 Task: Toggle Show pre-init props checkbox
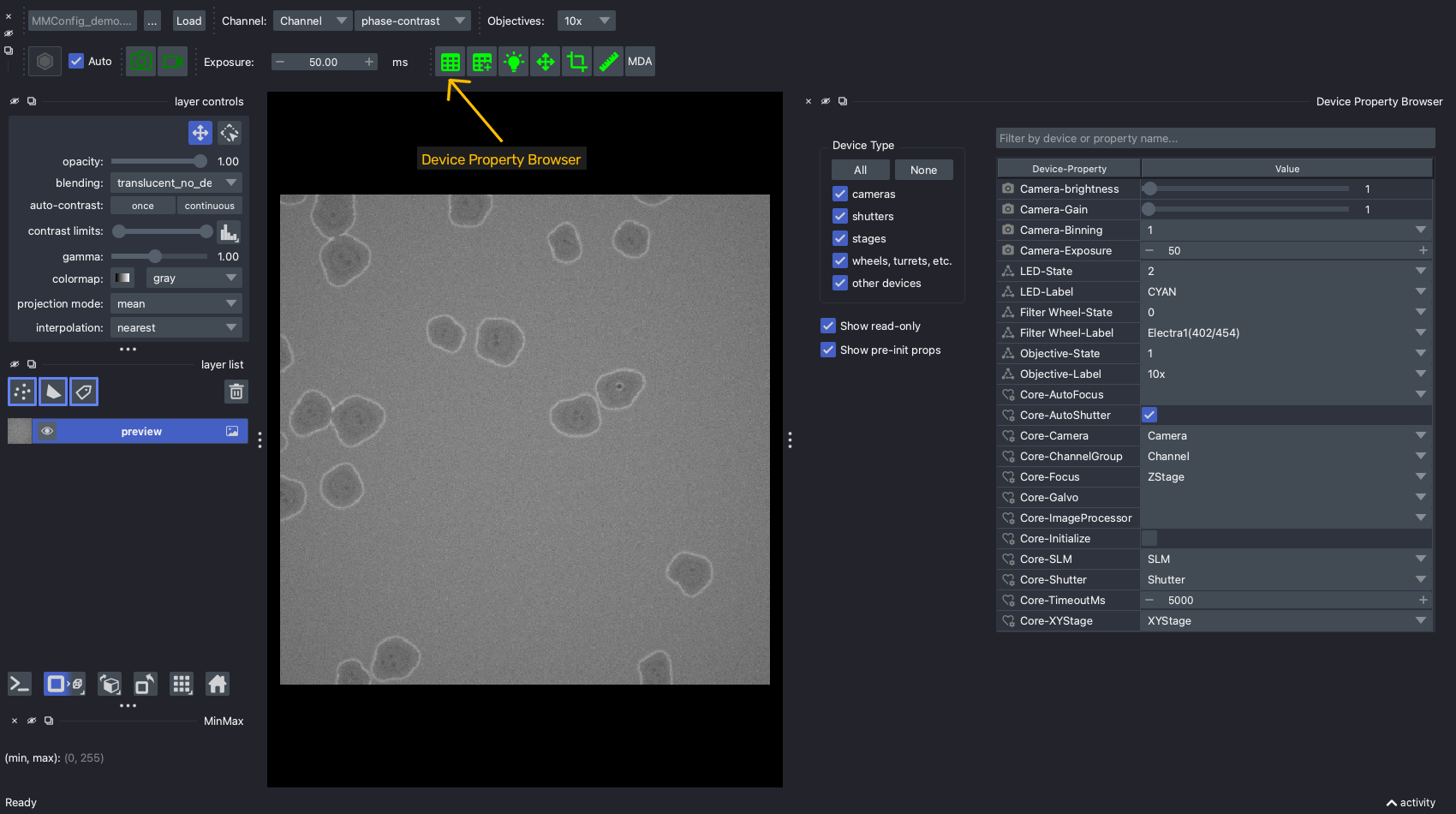(x=828, y=350)
